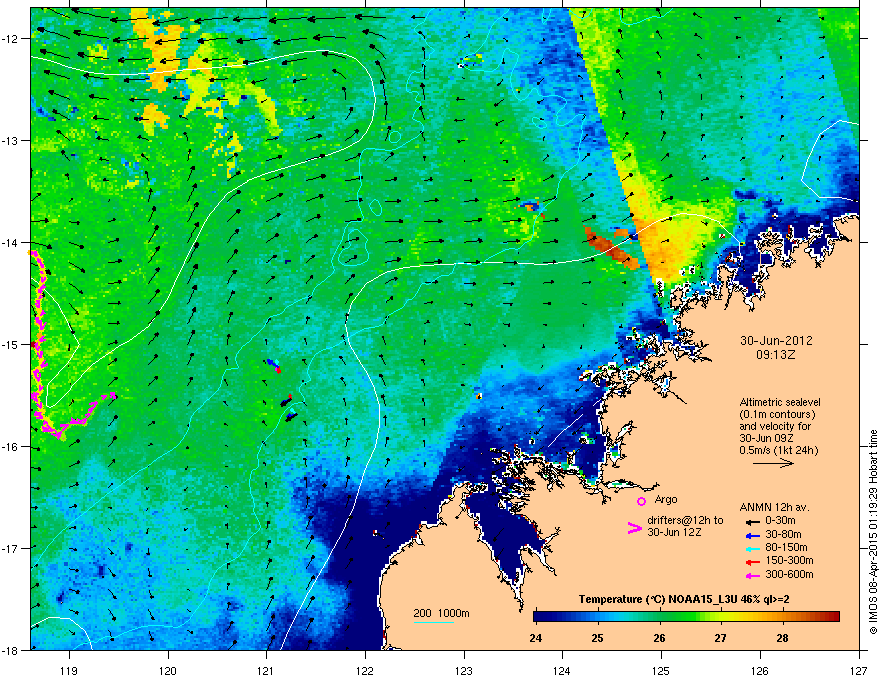Click the longitude axis label 127
This screenshot has width=880, height=680.
click(x=858, y=670)
